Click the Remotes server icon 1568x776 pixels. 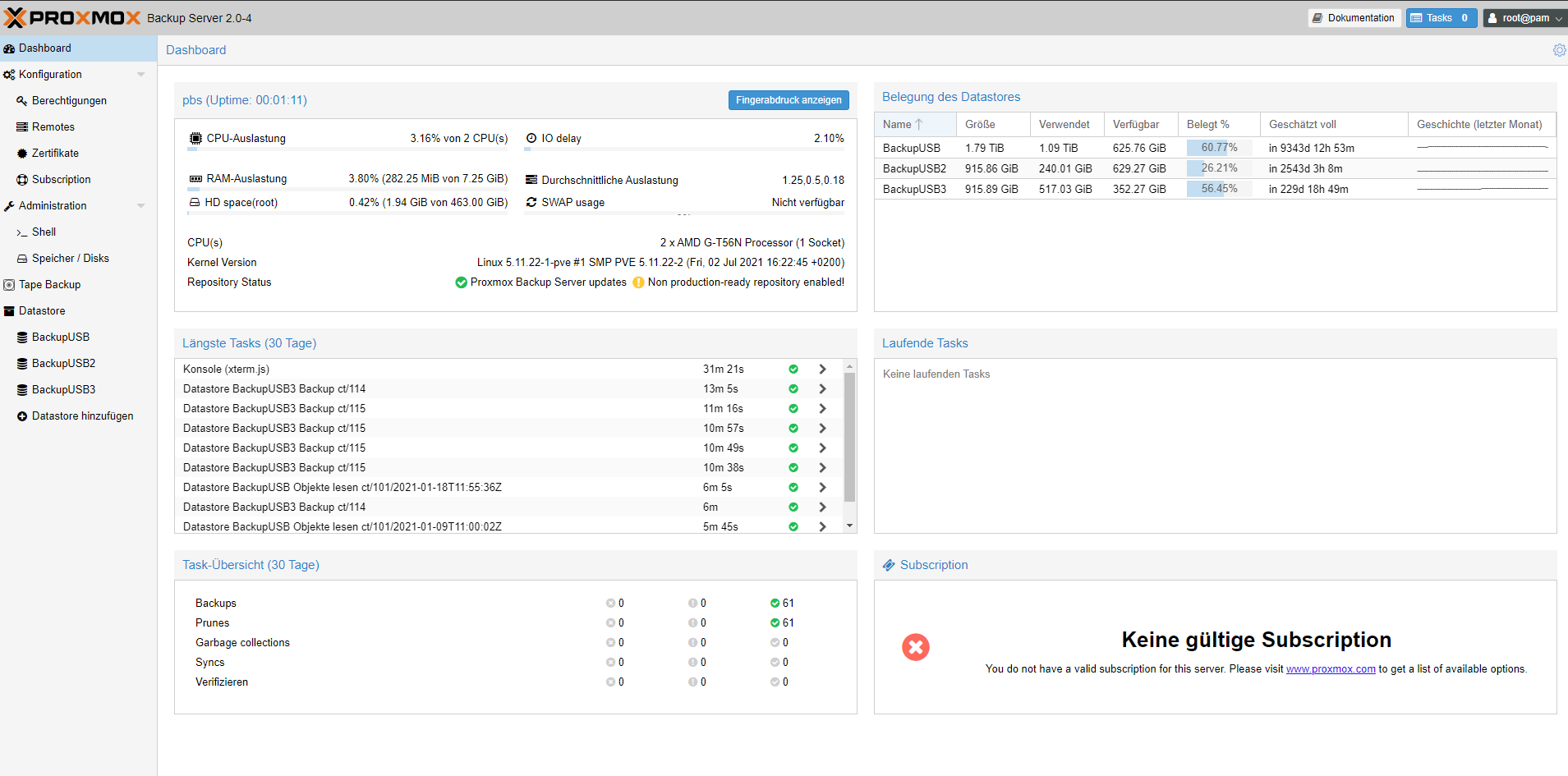click(x=22, y=127)
